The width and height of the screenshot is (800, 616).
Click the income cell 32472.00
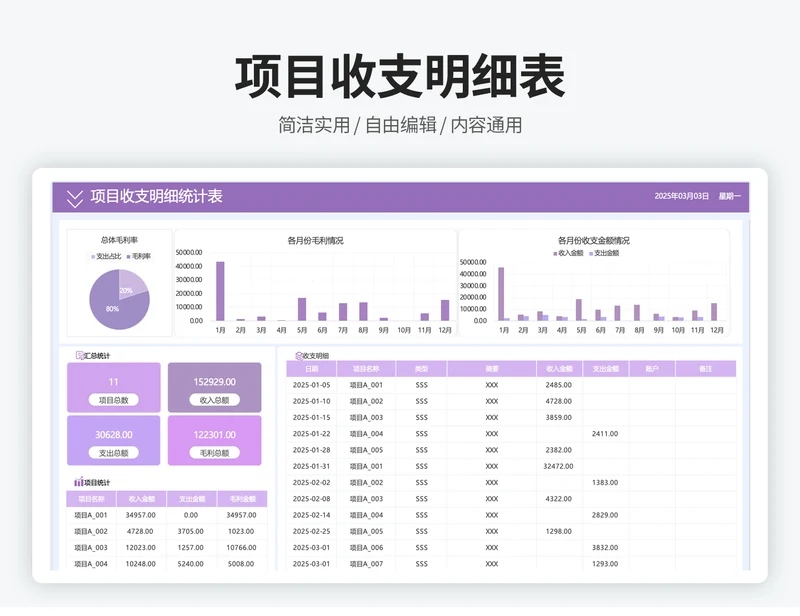tap(559, 466)
